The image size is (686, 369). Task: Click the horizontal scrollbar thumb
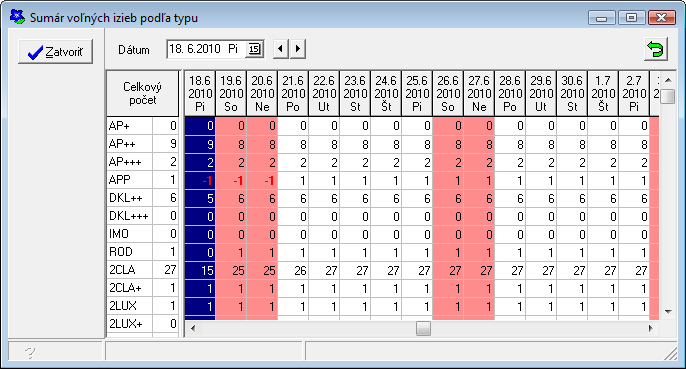point(423,328)
